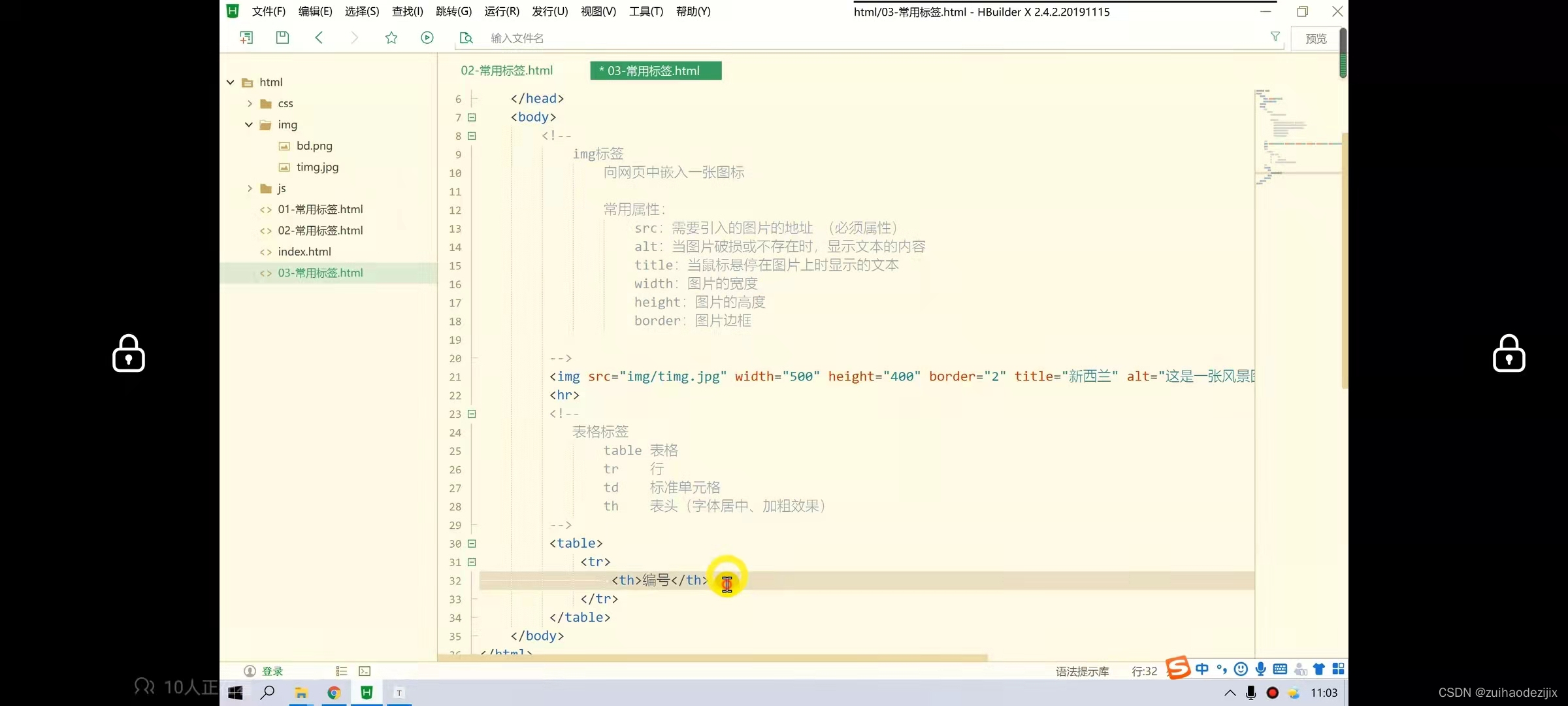This screenshot has height=706, width=1568.
Task: Toggle fold marker at line 23 comment
Action: coord(472,414)
